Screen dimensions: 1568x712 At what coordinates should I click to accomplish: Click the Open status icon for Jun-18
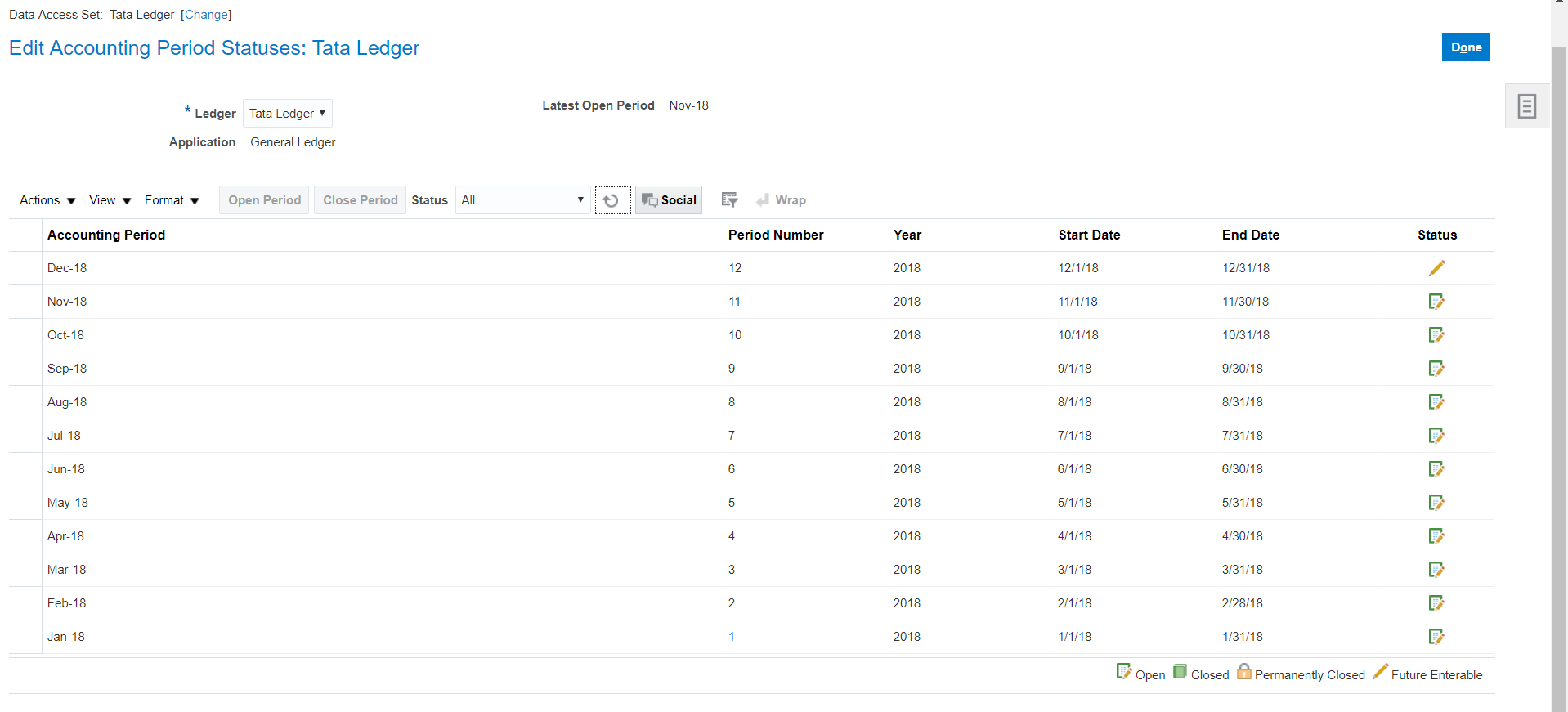pos(1436,469)
